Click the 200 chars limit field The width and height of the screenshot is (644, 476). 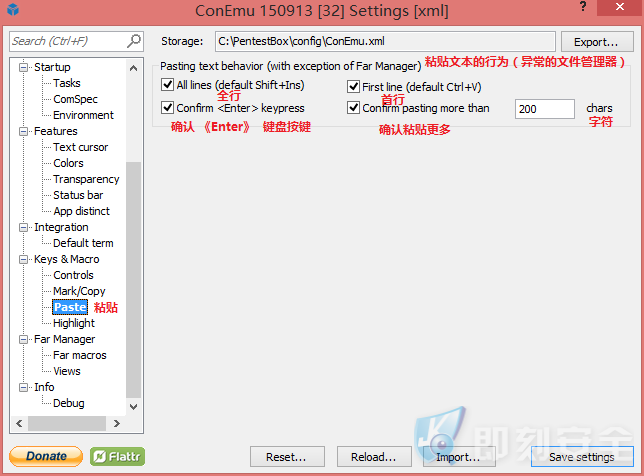[545, 109]
